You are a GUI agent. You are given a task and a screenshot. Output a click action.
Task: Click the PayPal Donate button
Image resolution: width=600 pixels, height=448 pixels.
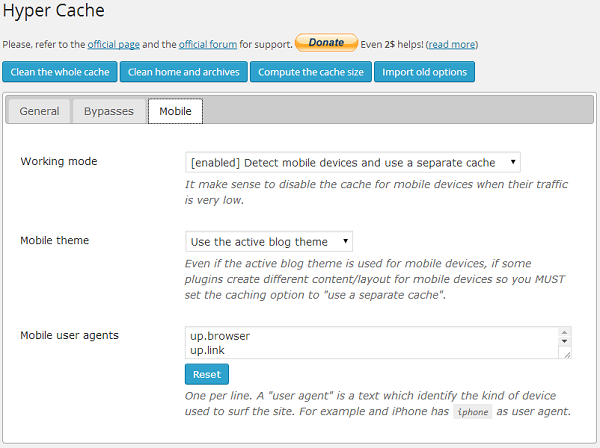326,42
